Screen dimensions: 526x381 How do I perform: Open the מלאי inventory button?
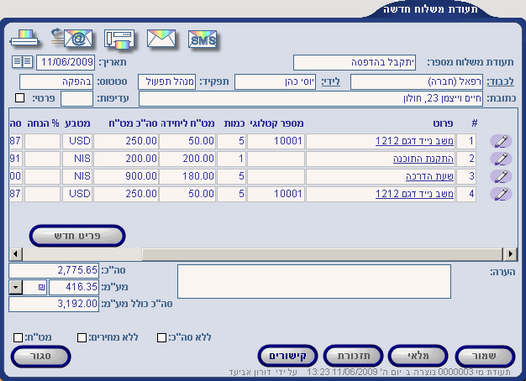(x=418, y=356)
